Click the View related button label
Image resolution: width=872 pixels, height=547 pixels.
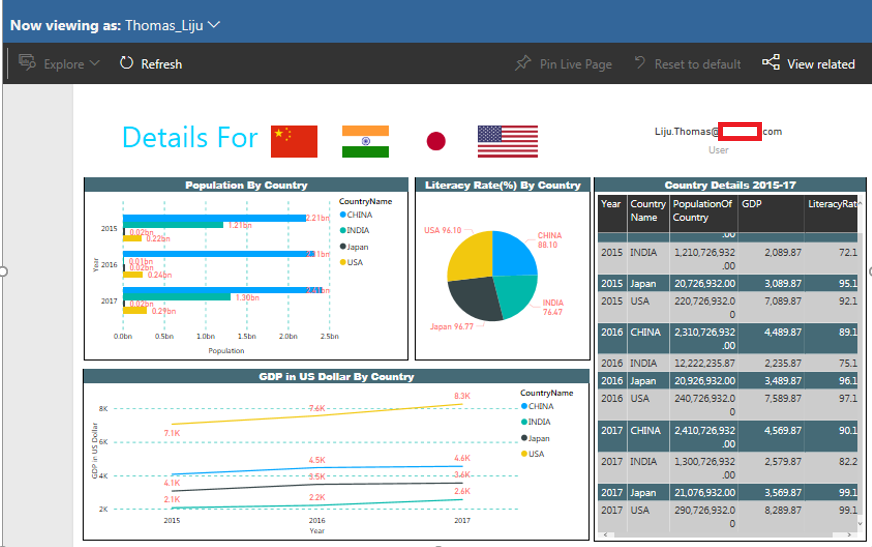pyautogui.click(x=821, y=64)
